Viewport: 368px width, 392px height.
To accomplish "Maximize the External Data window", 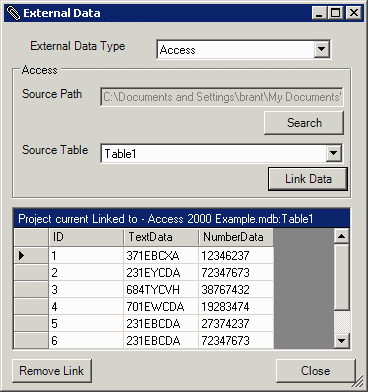I will tap(335, 13).
